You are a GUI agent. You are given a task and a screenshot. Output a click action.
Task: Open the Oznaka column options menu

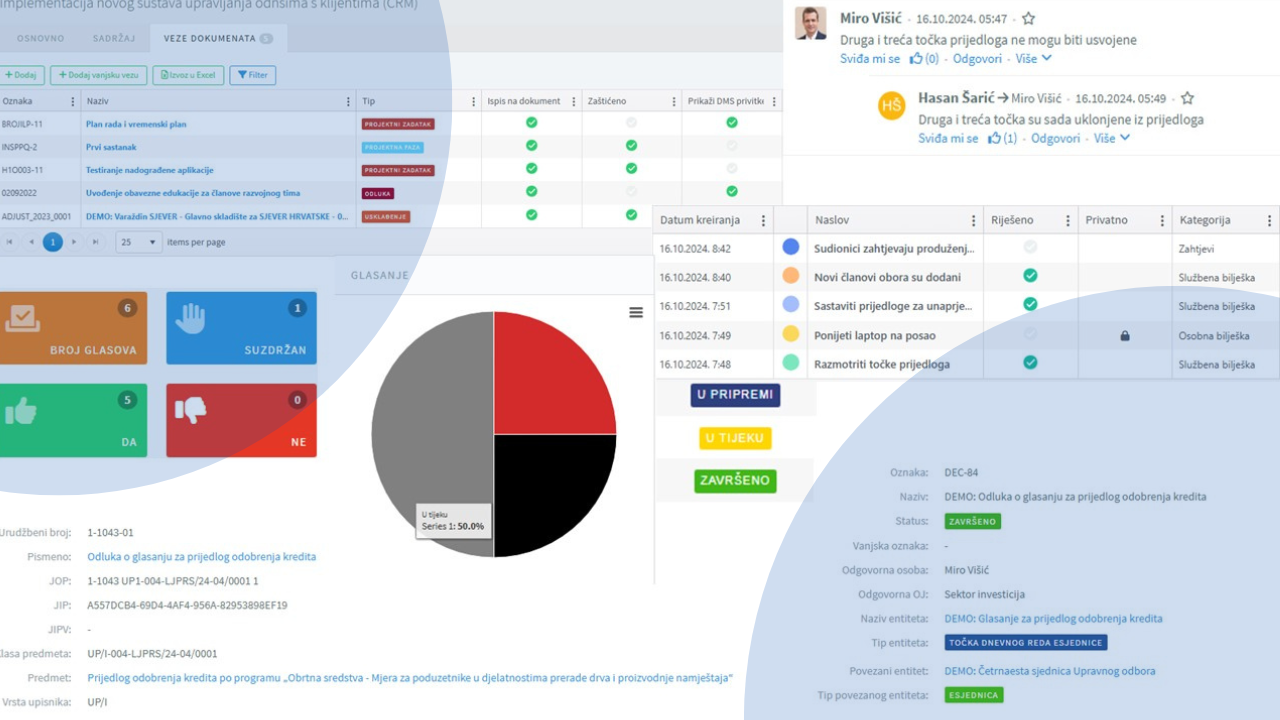pyautogui.click(x=72, y=101)
